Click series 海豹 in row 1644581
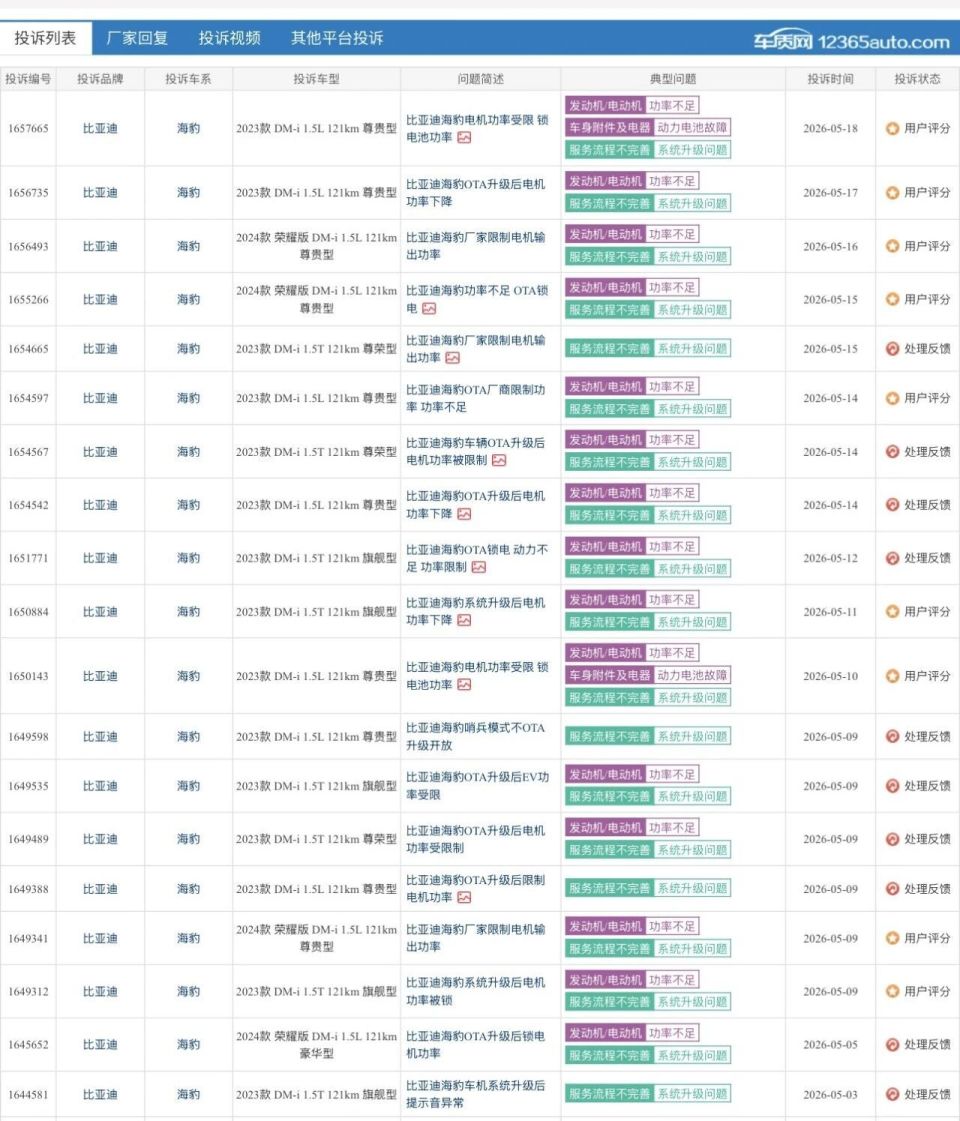The height and width of the screenshot is (1121, 960). (x=189, y=1095)
